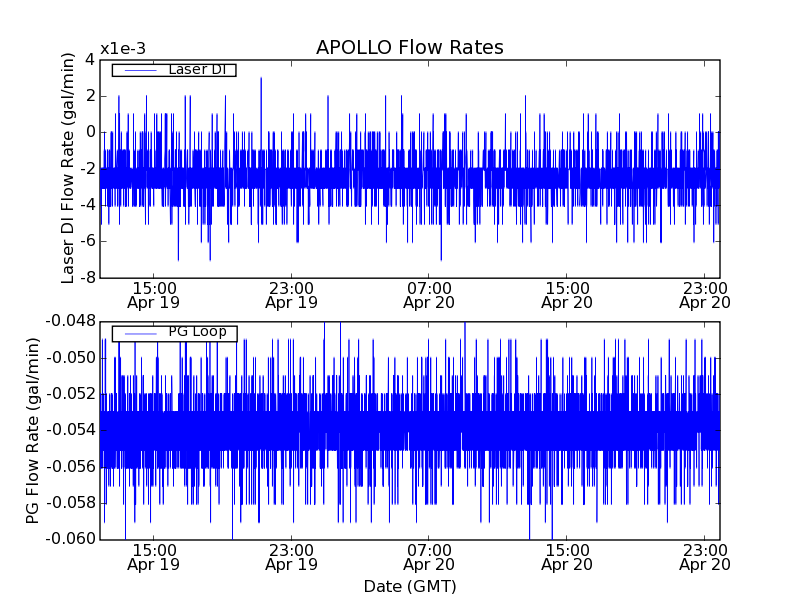The height and width of the screenshot is (600, 800).
Task: Click the '-0.060' tick on PG axis
Action: (71, 539)
